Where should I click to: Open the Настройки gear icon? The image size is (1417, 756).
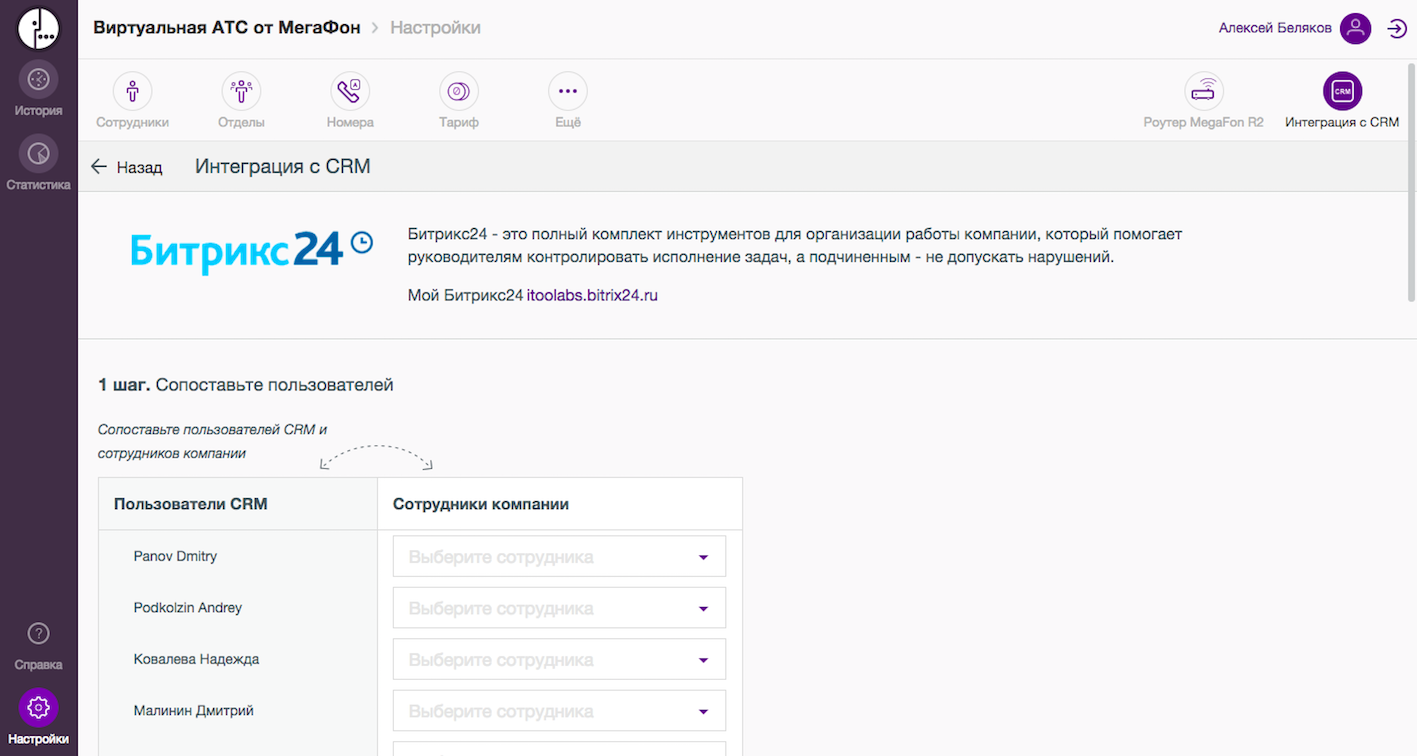coord(38,708)
